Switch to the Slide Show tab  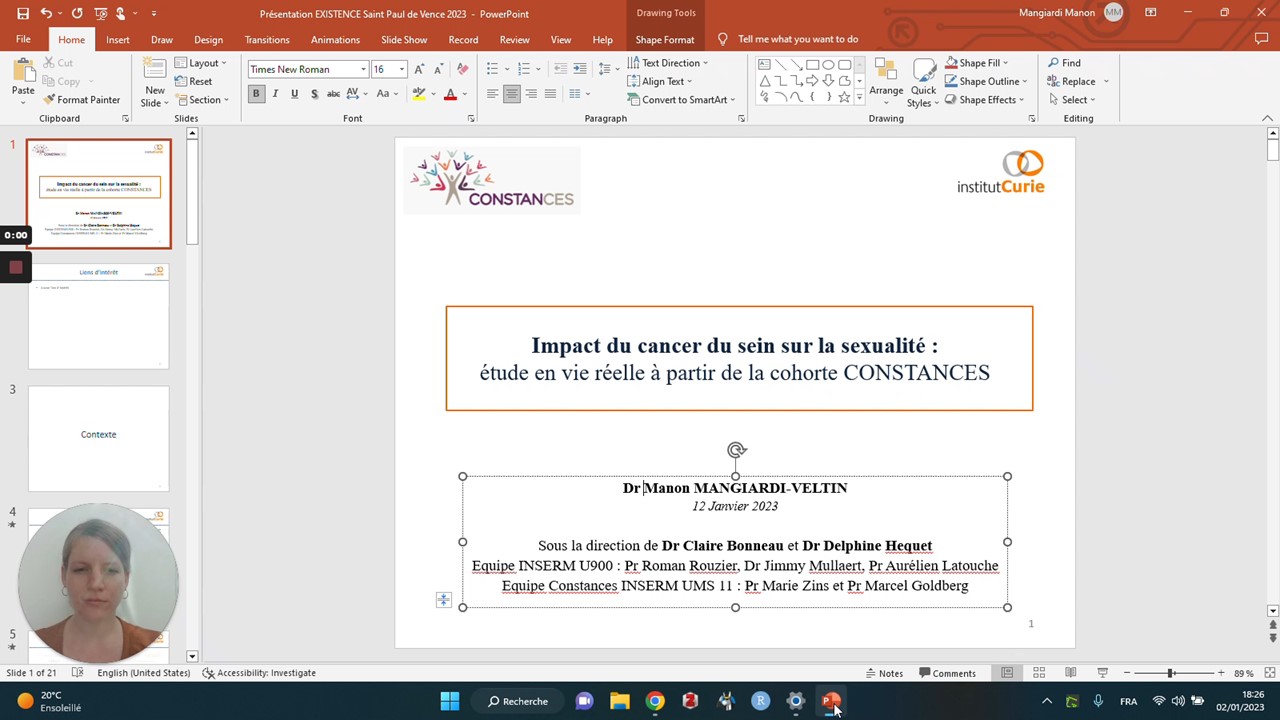point(404,40)
